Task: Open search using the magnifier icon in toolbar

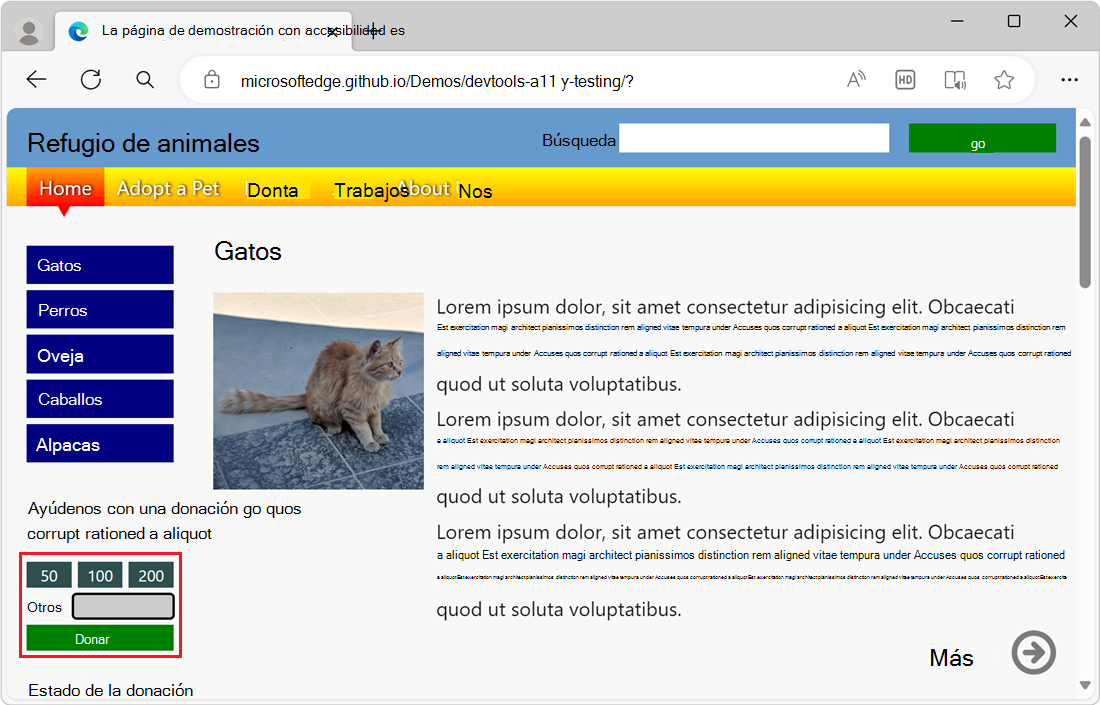Action: pos(145,80)
